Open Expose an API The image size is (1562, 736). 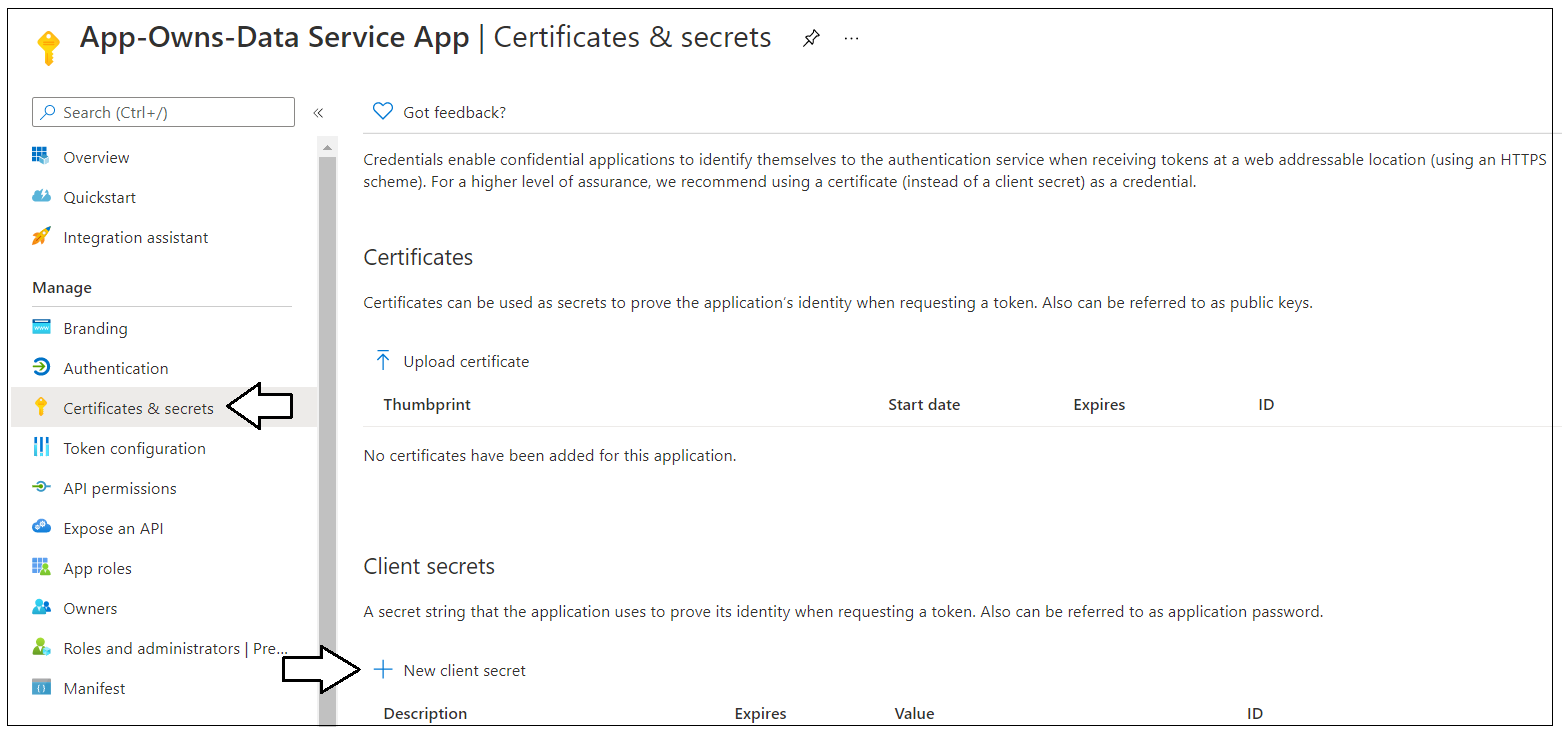pyautogui.click(x=113, y=528)
